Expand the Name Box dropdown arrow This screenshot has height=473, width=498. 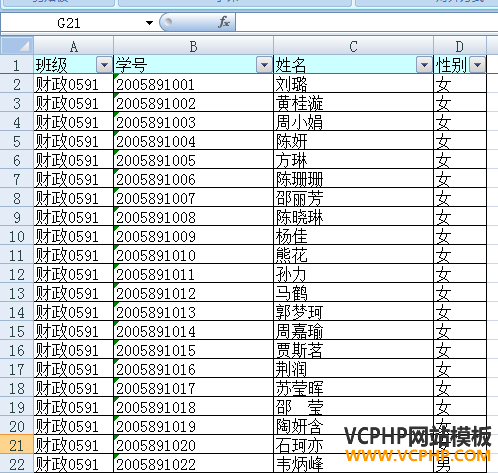pyautogui.click(x=149, y=23)
